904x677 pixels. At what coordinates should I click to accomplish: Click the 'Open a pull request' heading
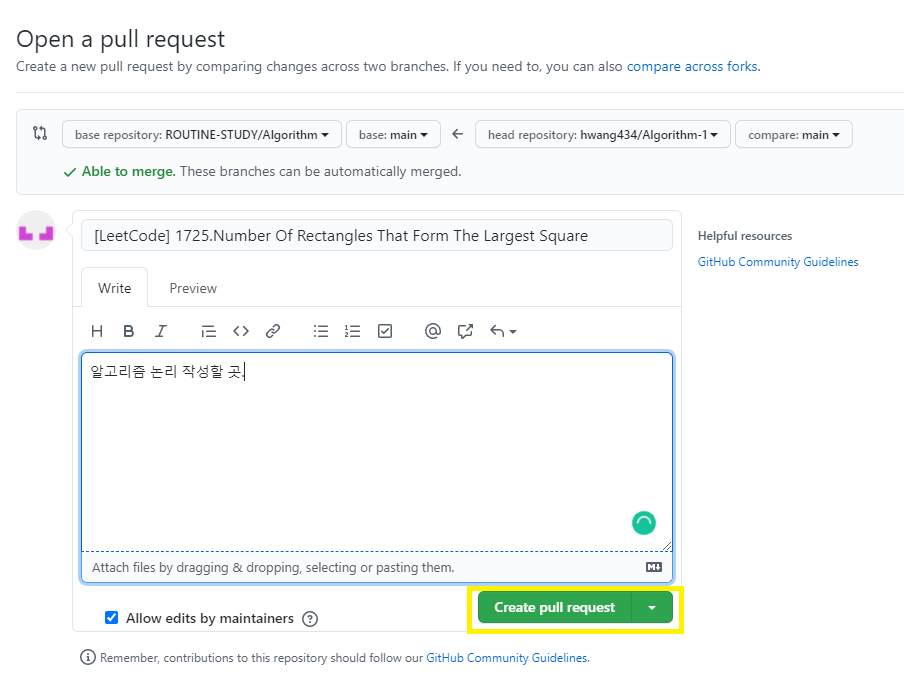click(x=120, y=39)
